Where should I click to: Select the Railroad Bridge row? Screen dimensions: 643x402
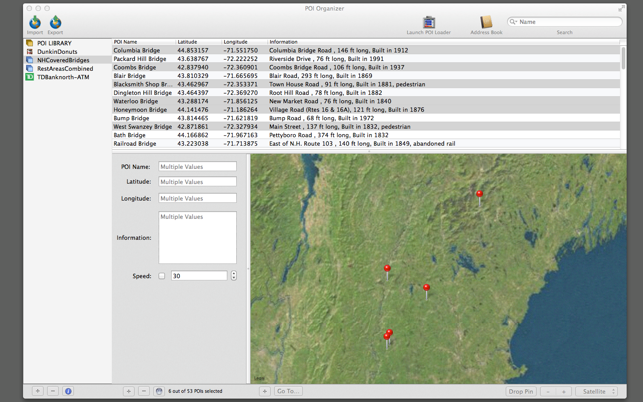click(x=366, y=144)
